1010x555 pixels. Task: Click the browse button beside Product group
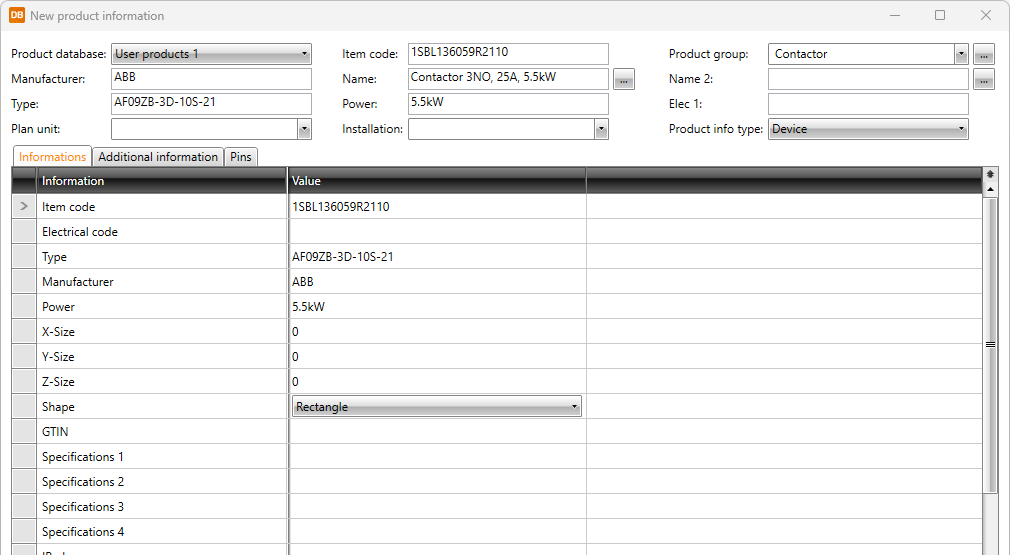pos(984,55)
